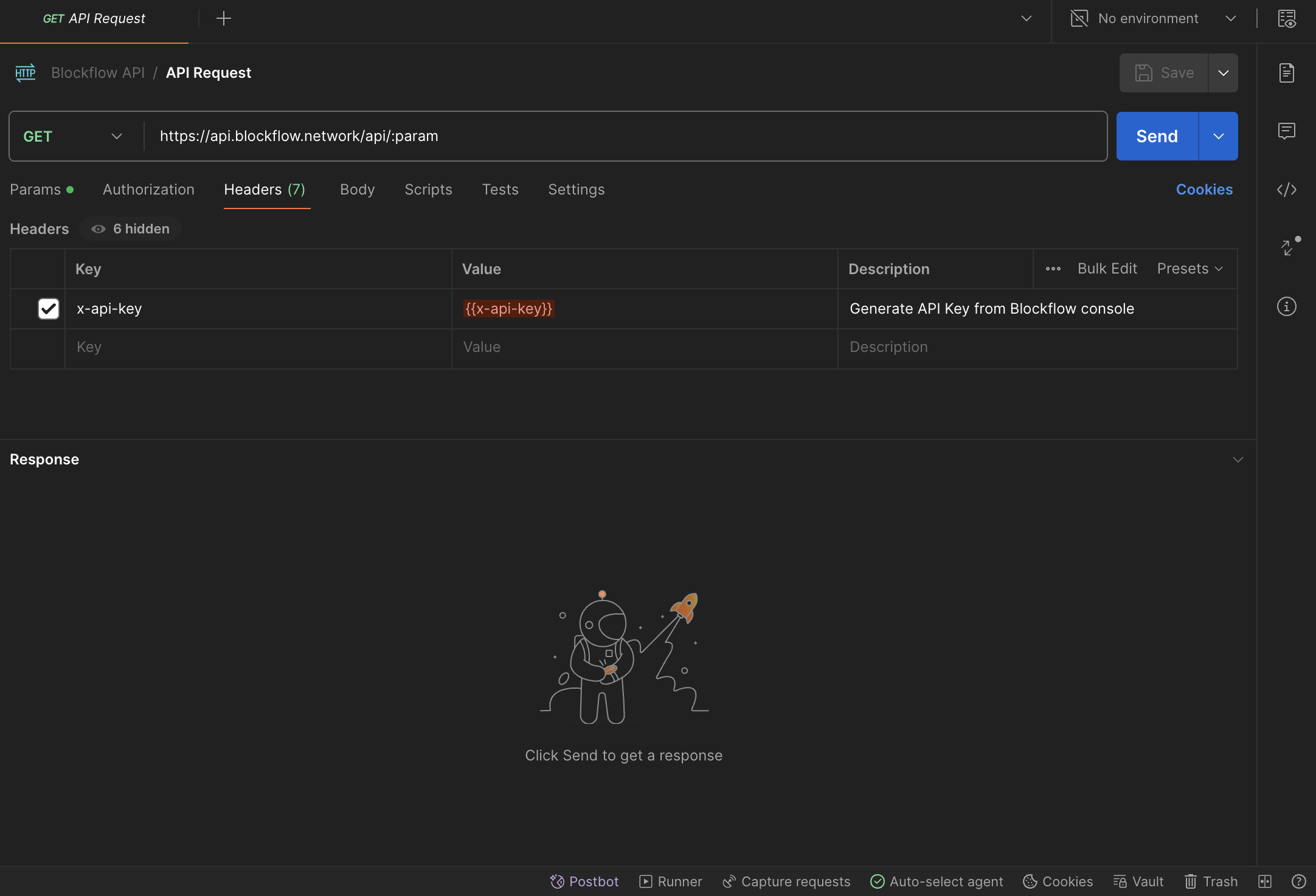1316x896 pixels.
Task: Open the GET method dropdown
Action: 73,136
